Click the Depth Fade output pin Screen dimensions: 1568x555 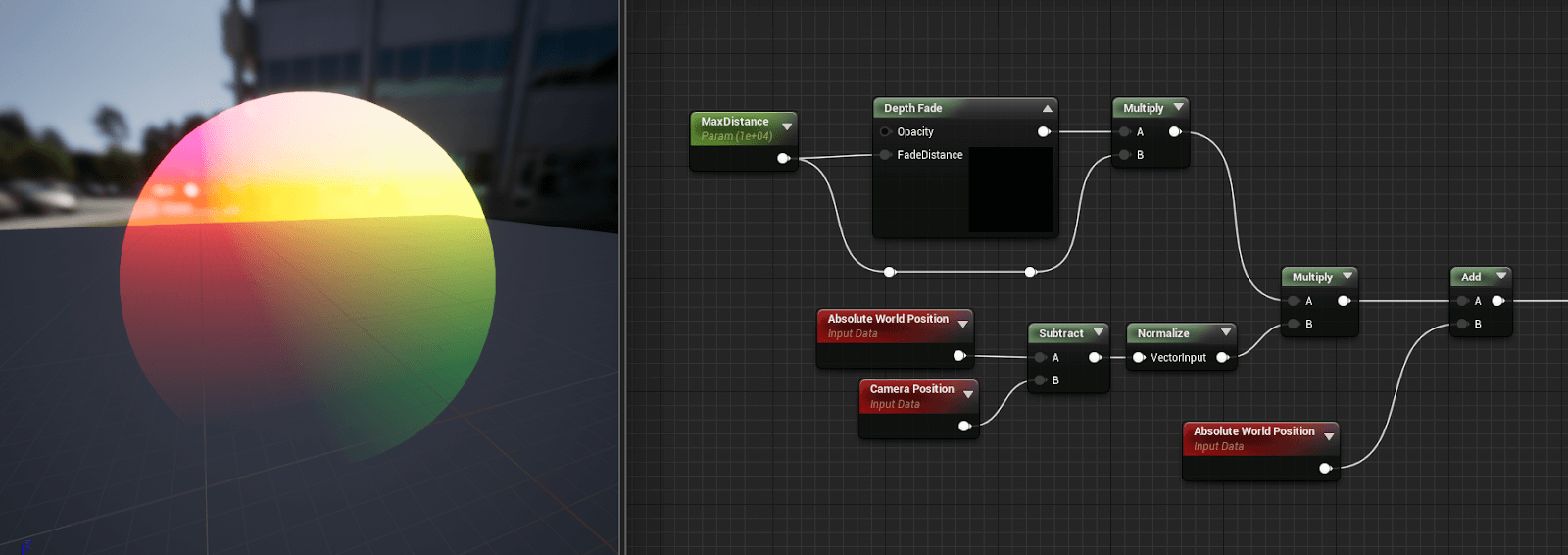tap(1044, 131)
